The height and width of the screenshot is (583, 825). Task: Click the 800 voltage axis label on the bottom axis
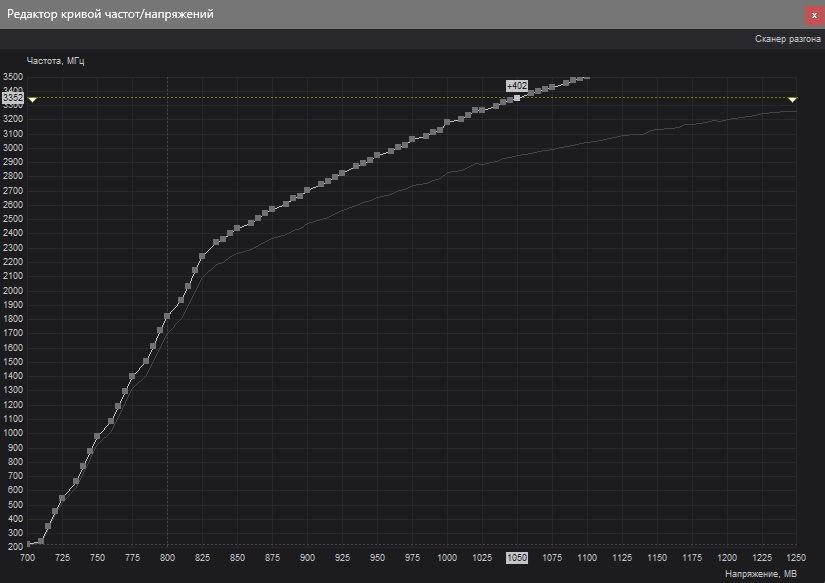click(x=167, y=558)
